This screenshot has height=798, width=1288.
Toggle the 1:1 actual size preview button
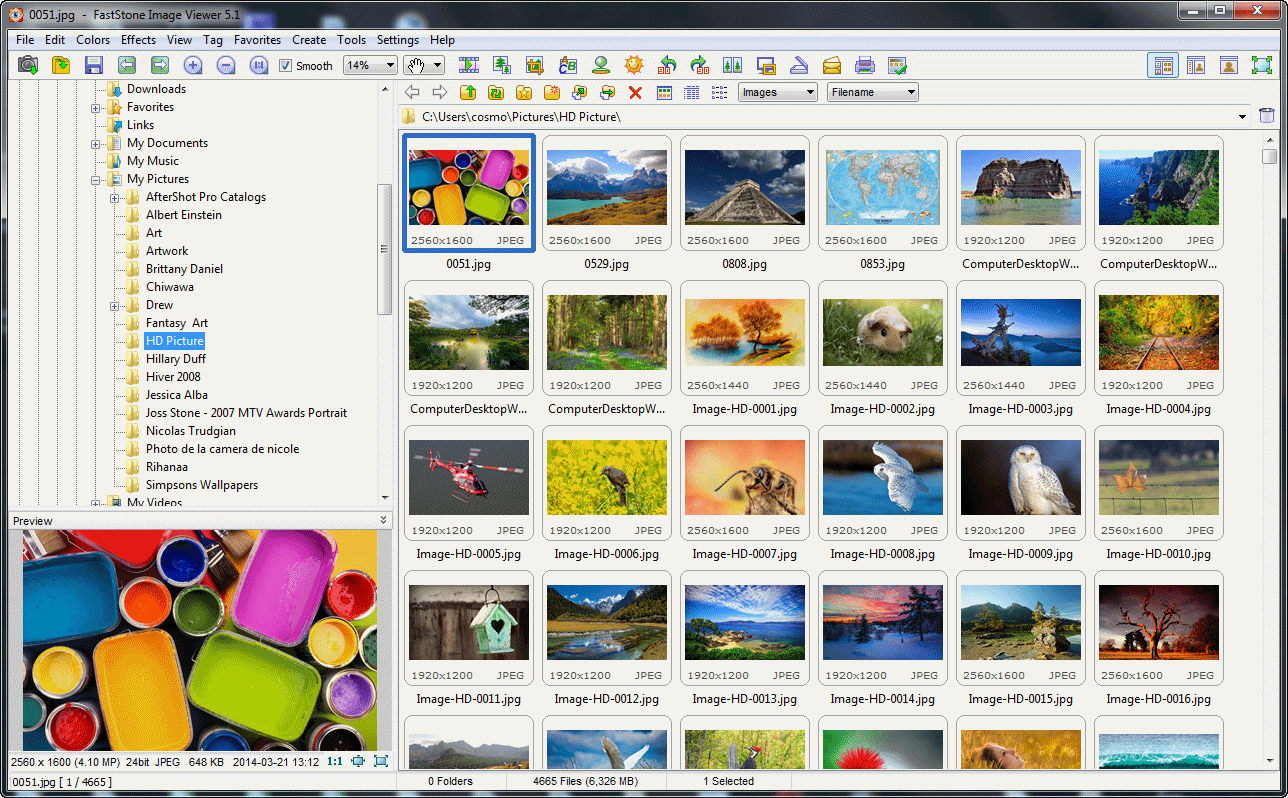pos(335,761)
